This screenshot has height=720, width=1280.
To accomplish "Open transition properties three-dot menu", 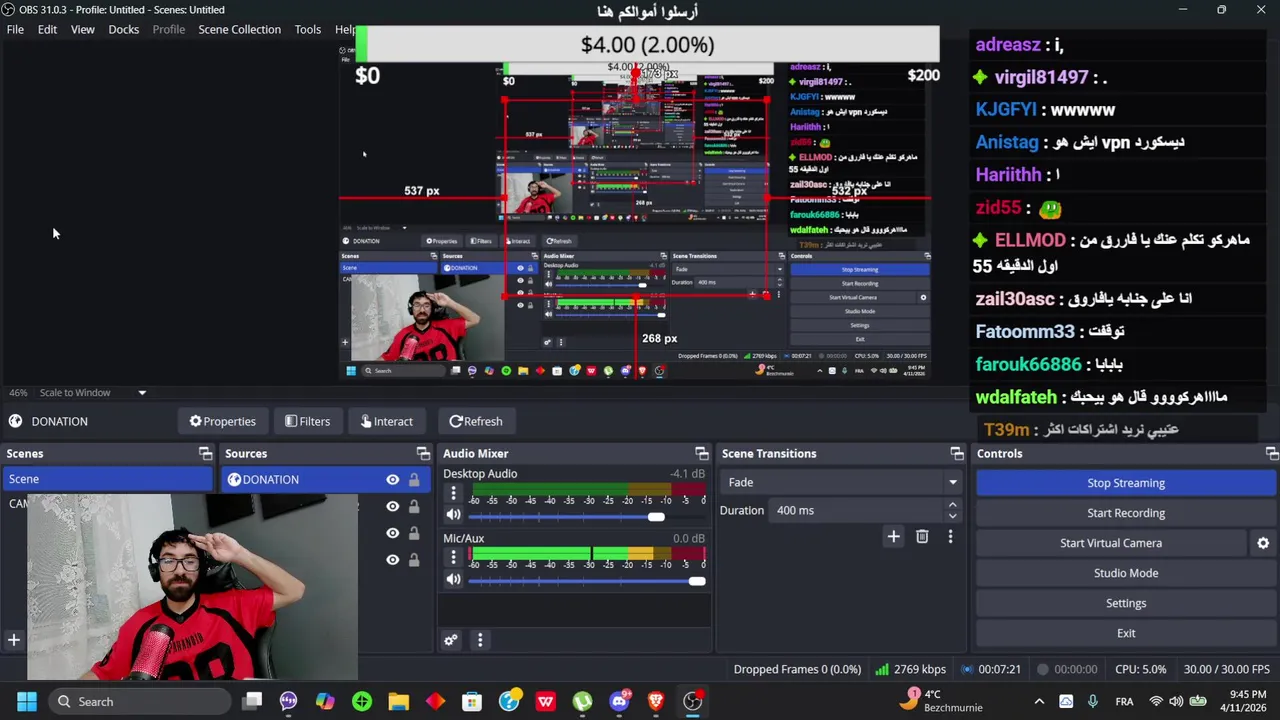I will pyautogui.click(x=950, y=537).
